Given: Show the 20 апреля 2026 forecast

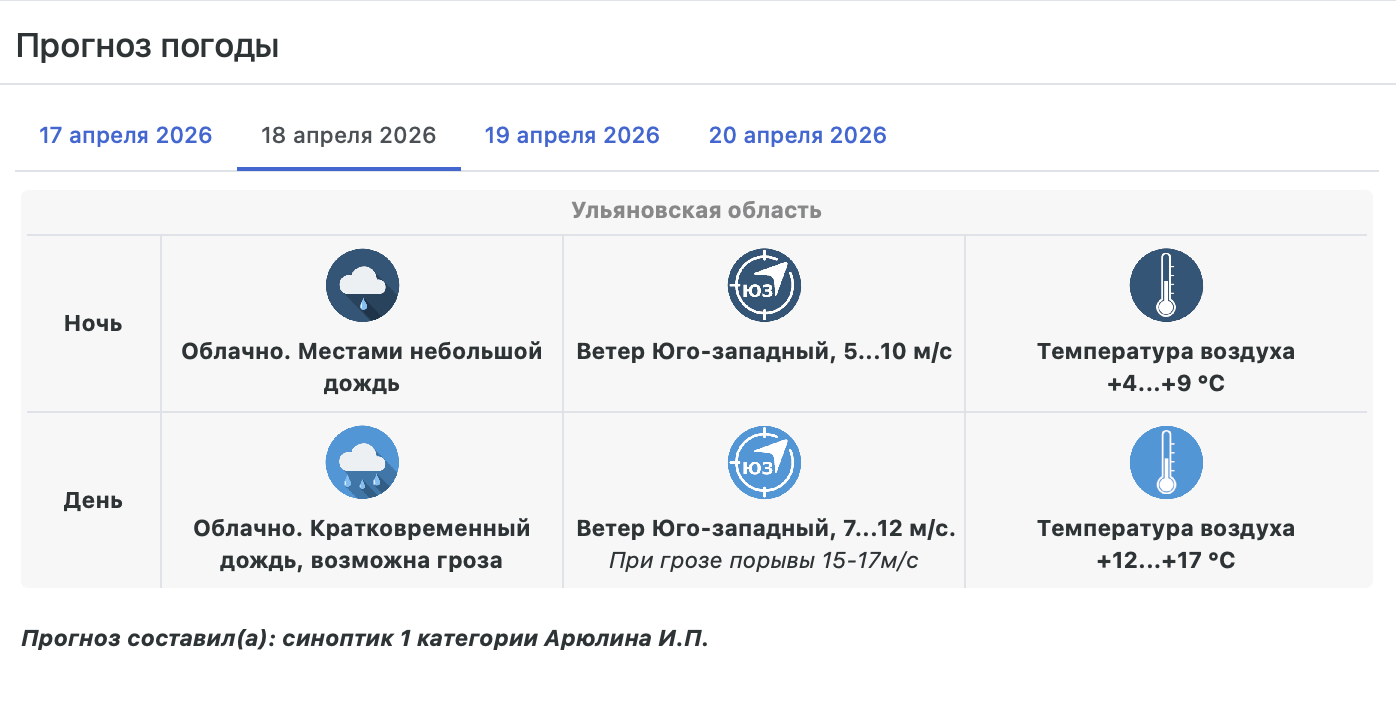Looking at the screenshot, I should [x=797, y=136].
